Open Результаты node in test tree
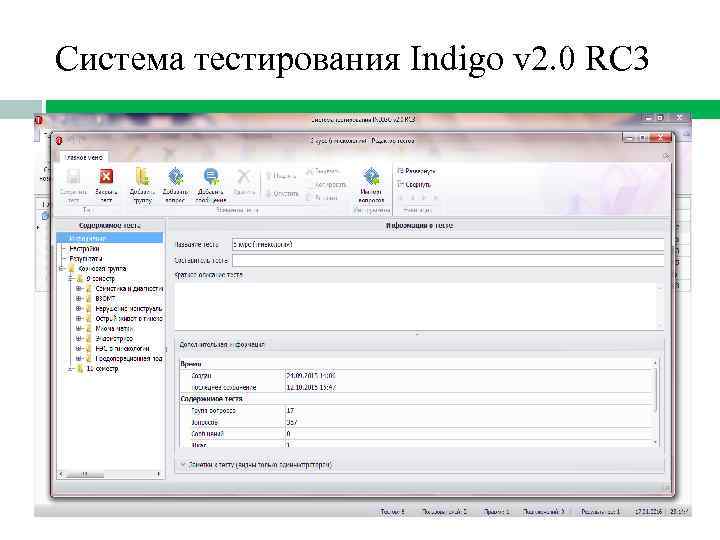The height and width of the screenshot is (540, 720). pos(86,259)
